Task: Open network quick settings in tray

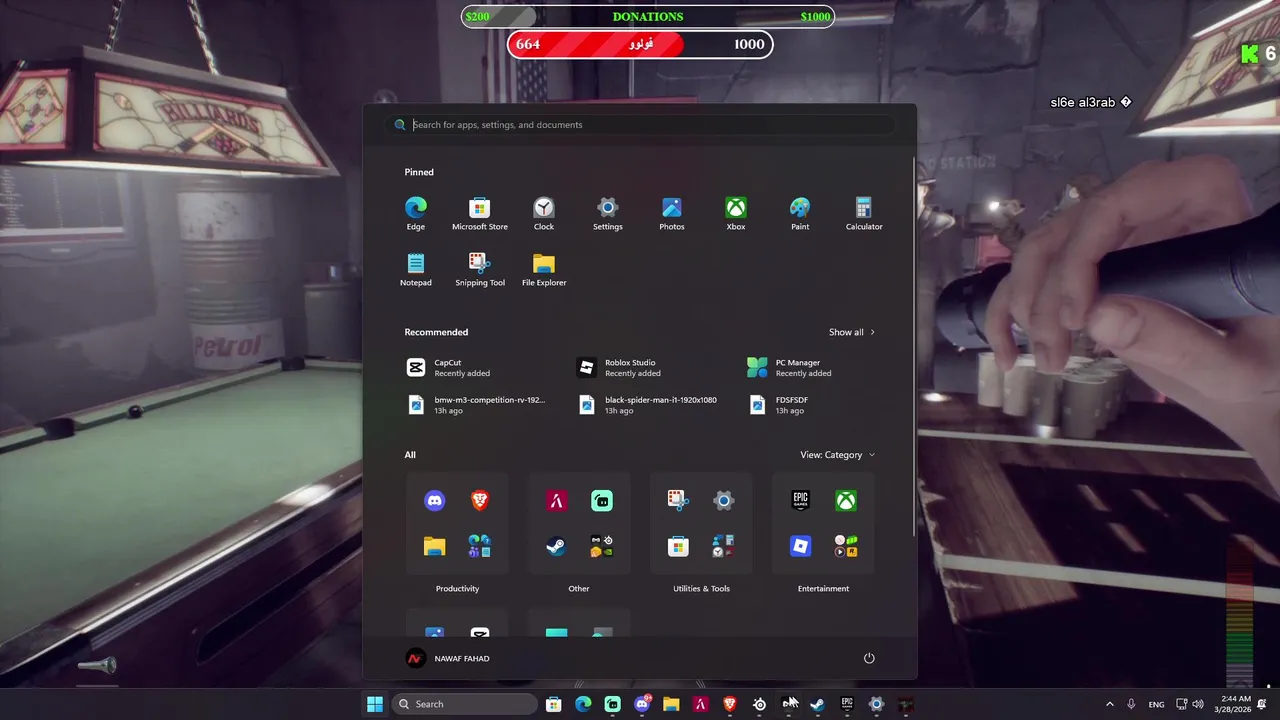Action: [1181, 704]
